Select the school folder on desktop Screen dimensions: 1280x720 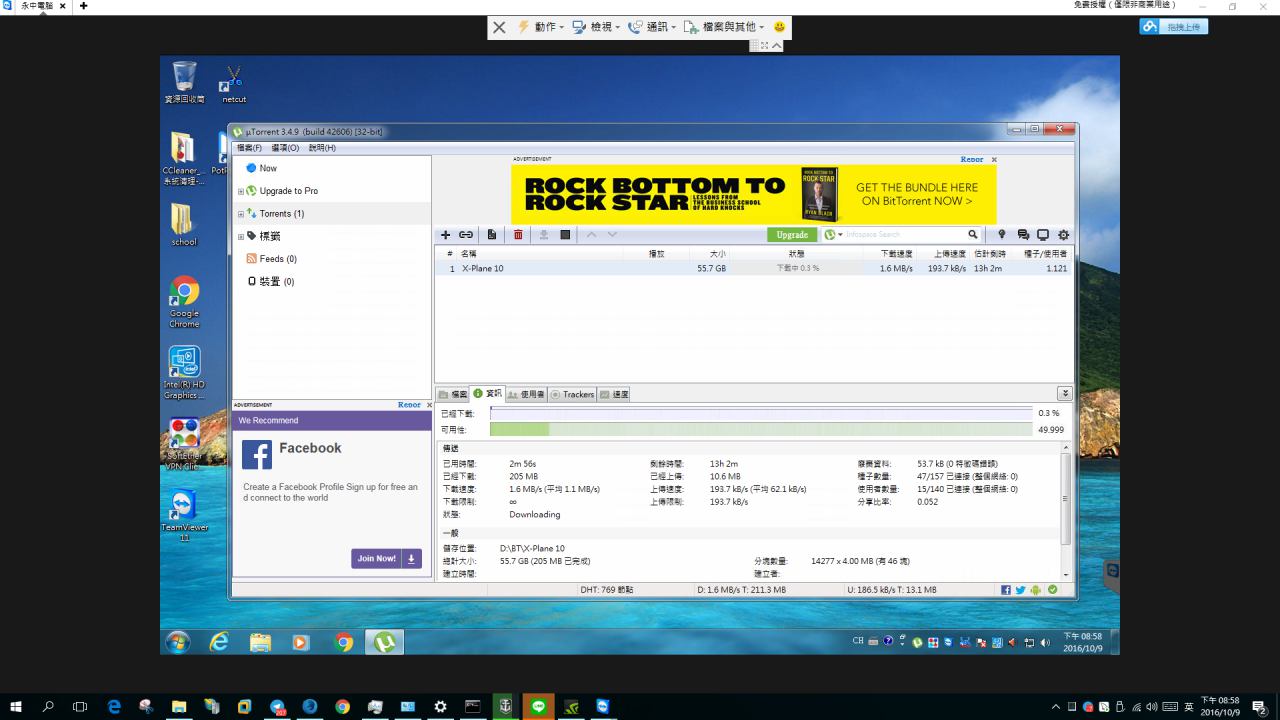point(184,225)
